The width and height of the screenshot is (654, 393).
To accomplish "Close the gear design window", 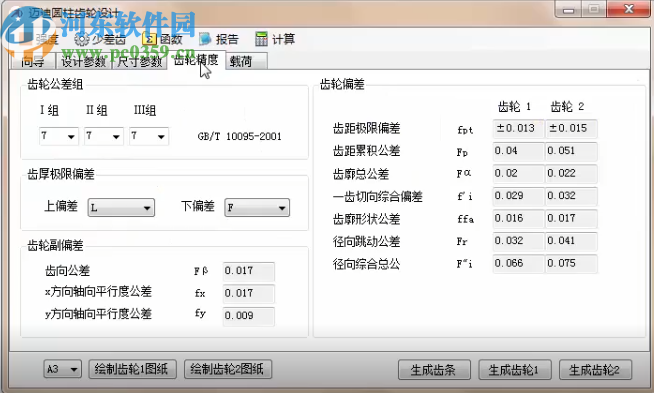I will [x=629, y=9].
